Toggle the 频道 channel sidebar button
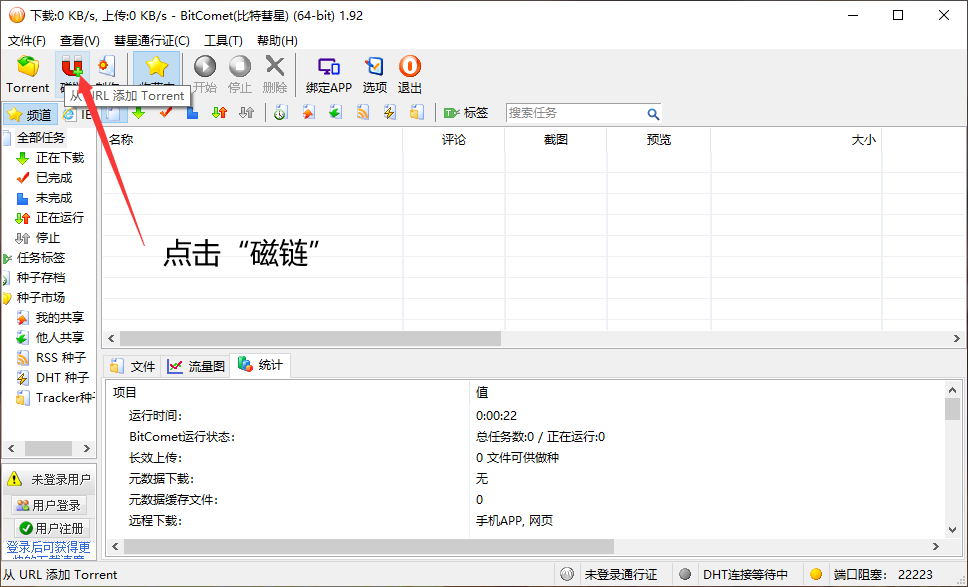Viewport: 968px width, 587px height. [x=29, y=114]
